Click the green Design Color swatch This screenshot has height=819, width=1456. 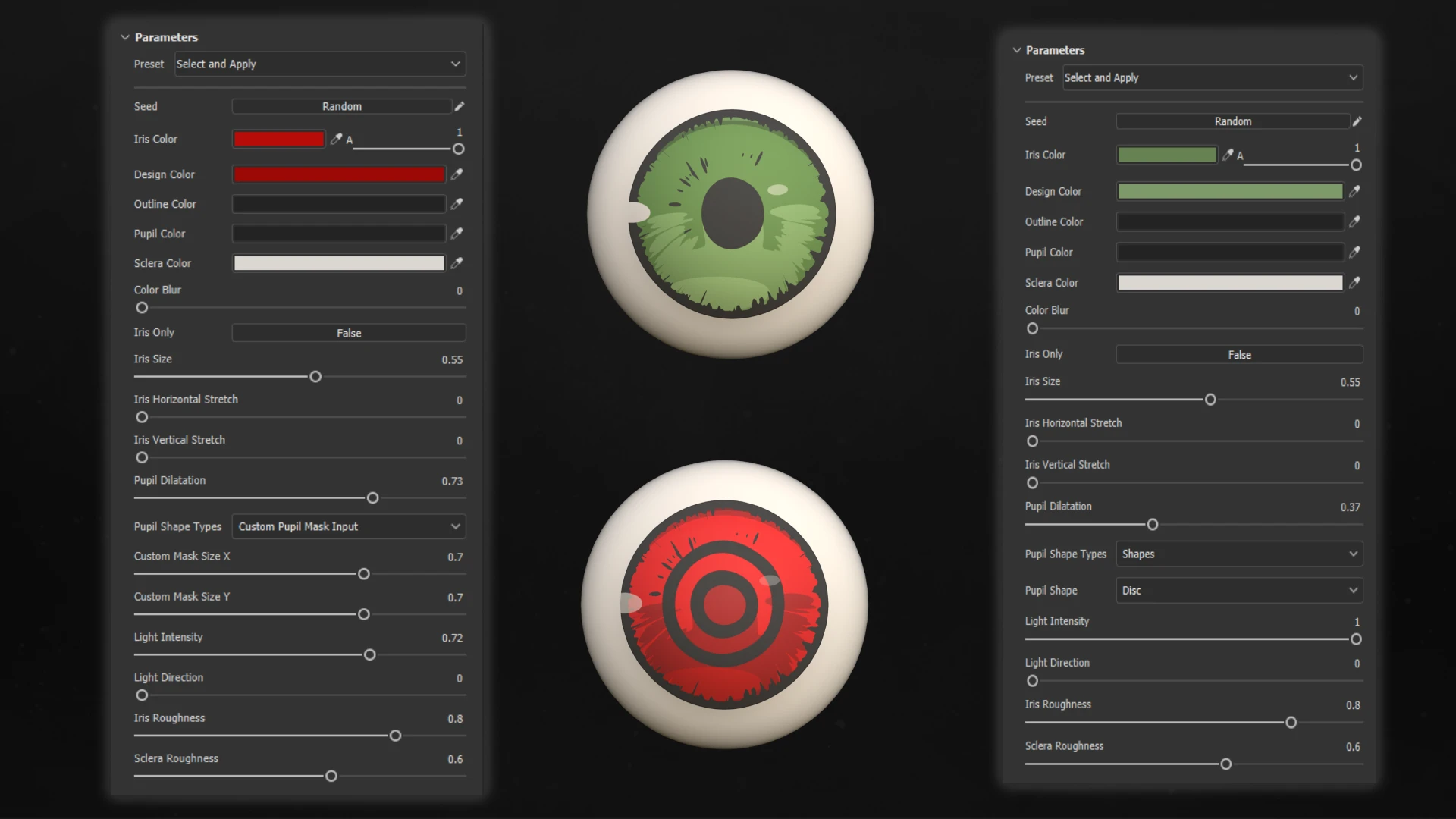coord(1230,191)
